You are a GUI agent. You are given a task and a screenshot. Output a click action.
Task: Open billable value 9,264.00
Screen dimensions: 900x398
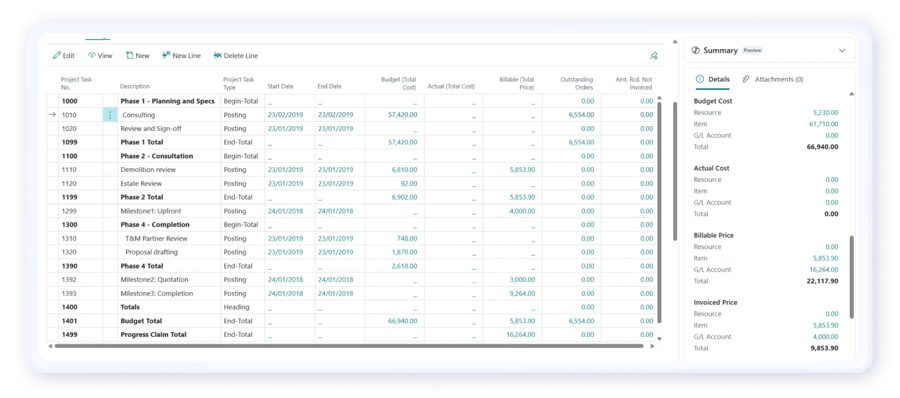(x=522, y=293)
